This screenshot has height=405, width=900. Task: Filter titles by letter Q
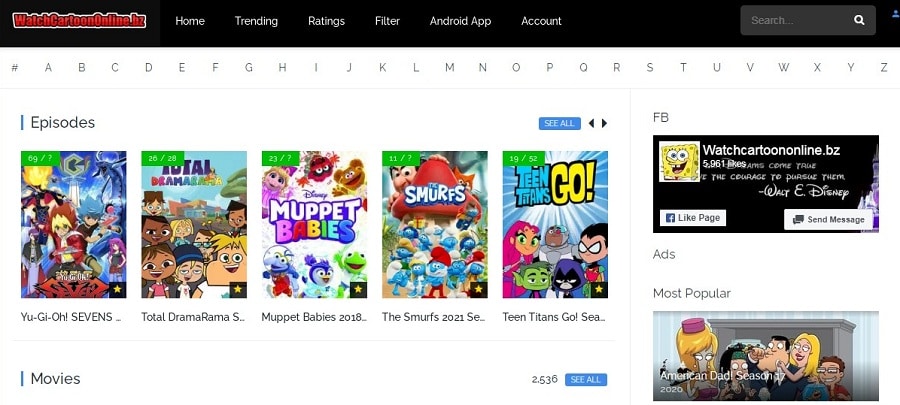point(583,68)
